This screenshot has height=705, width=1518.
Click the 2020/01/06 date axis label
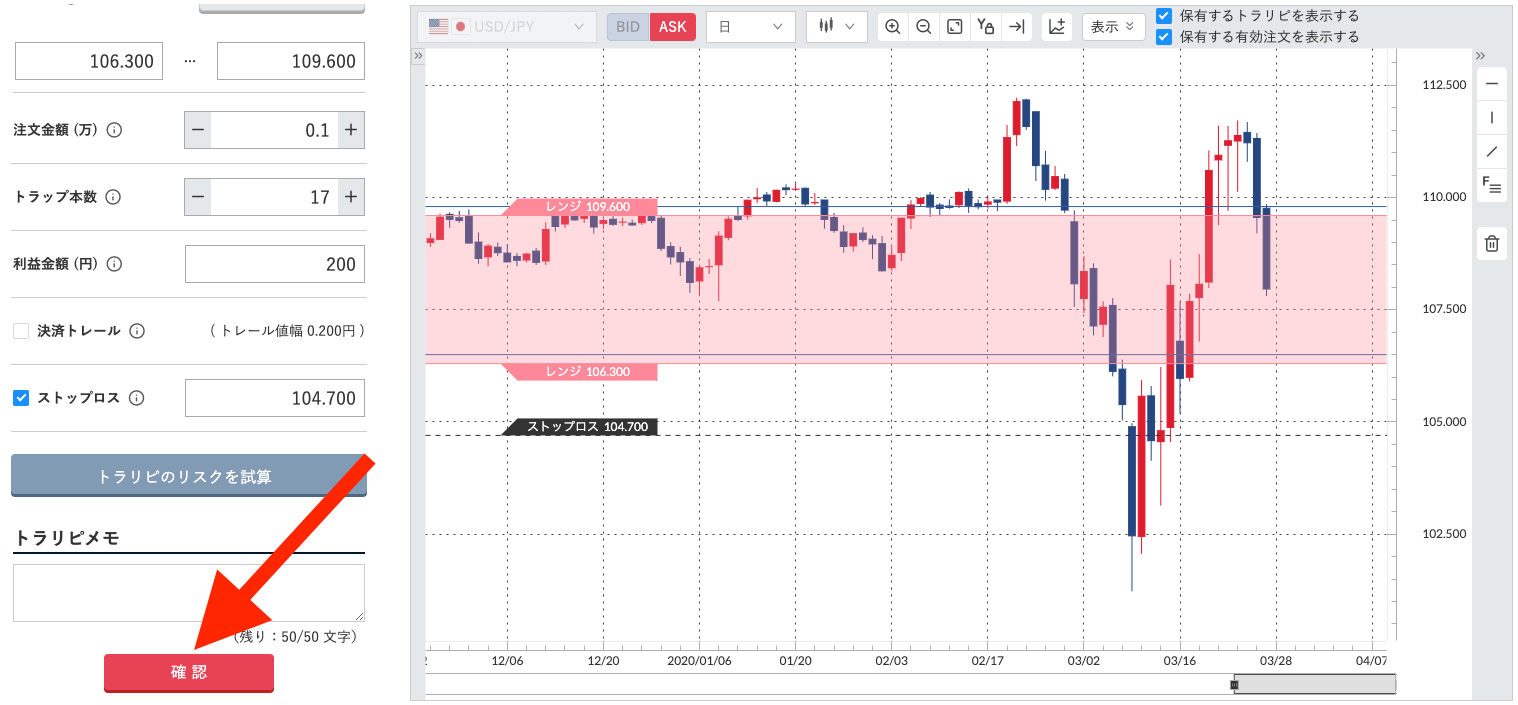[699, 661]
